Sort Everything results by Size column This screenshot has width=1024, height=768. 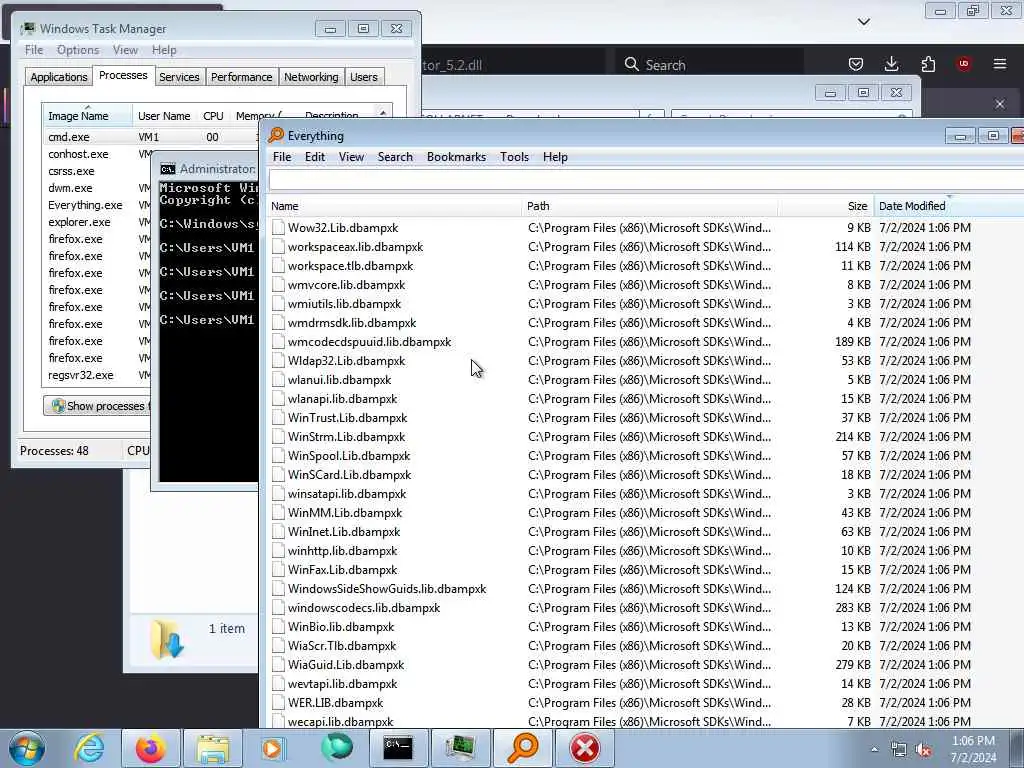click(x=825, y=206)
